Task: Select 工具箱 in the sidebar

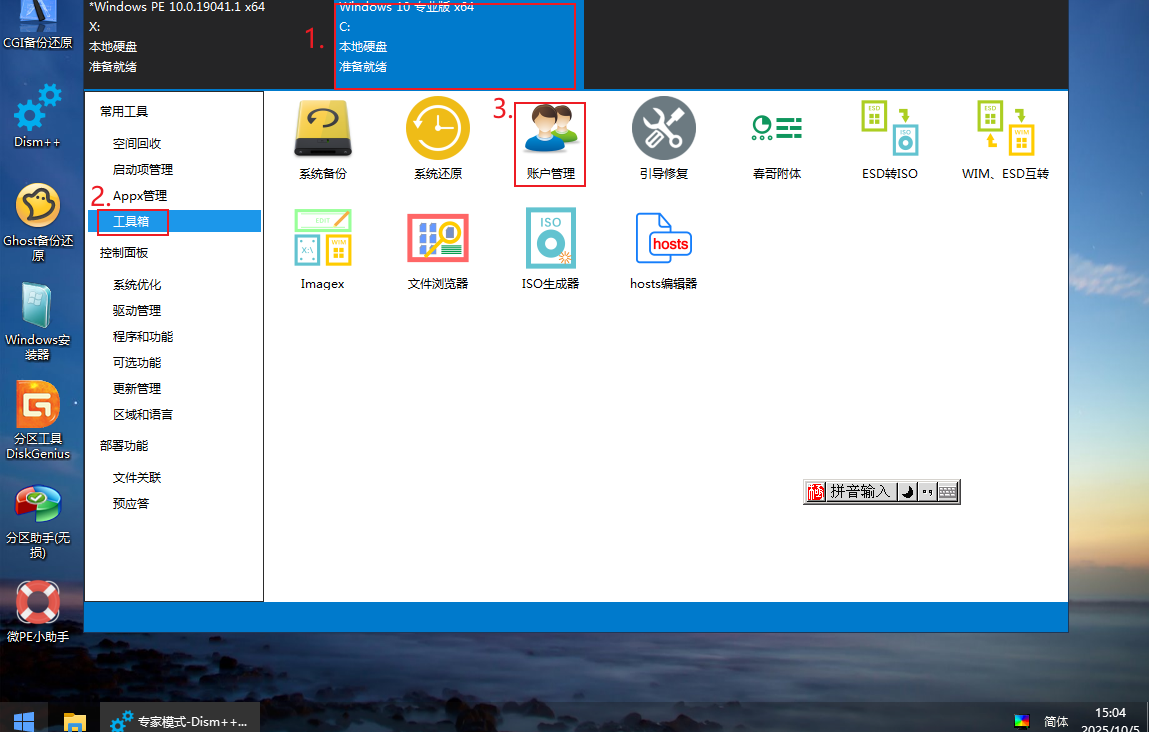Action: pyautogui.click(x=174, y=221)
